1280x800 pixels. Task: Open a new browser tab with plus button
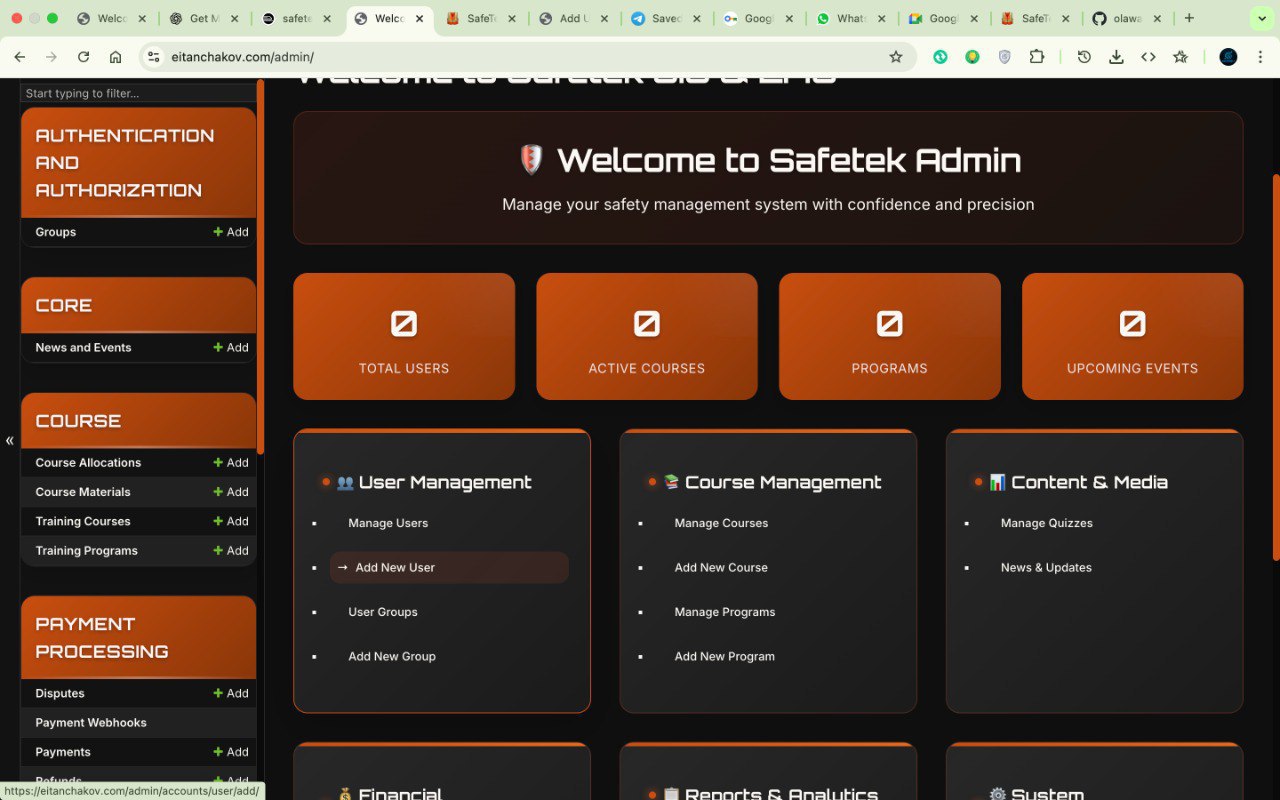tap(1189, 18)
